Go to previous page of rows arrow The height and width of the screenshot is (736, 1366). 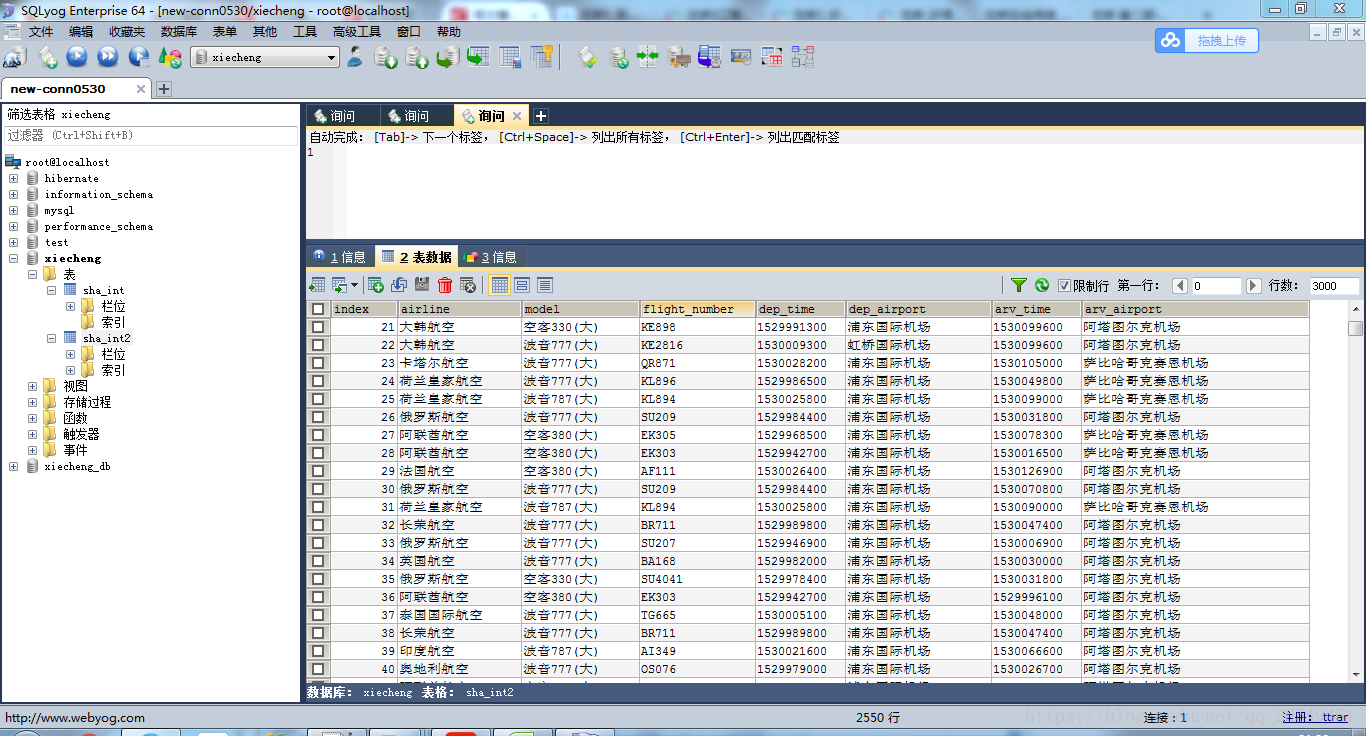(x=1180, y=286)
